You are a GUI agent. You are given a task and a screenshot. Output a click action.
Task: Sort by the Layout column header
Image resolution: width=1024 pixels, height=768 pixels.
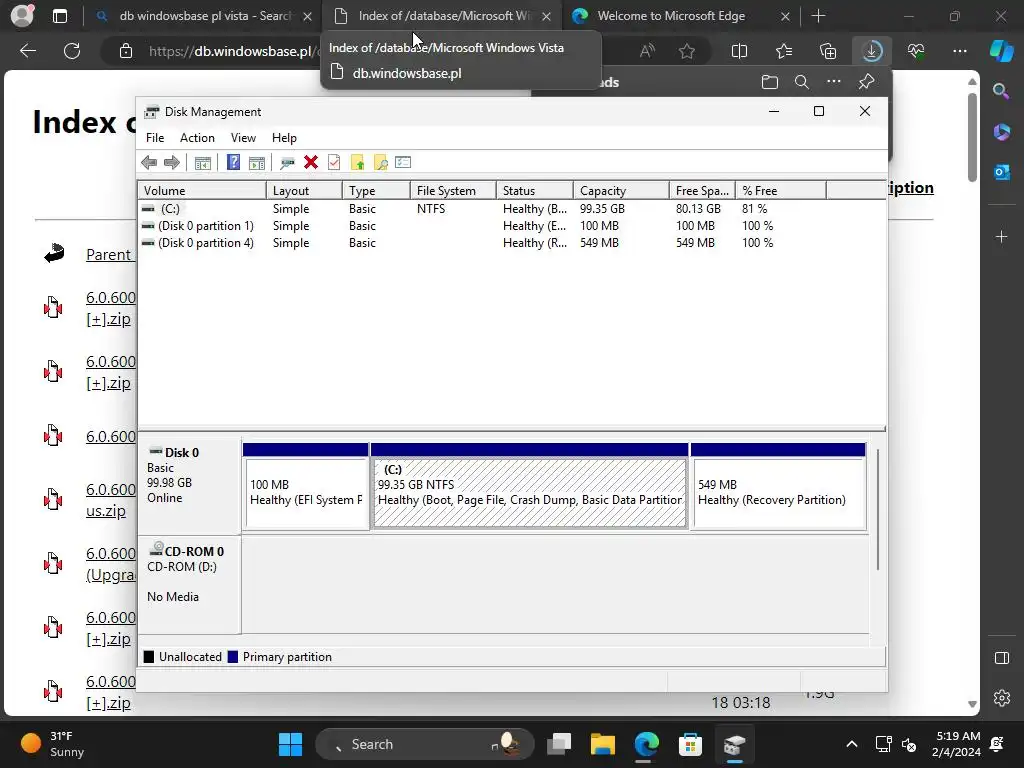(304, 191)
